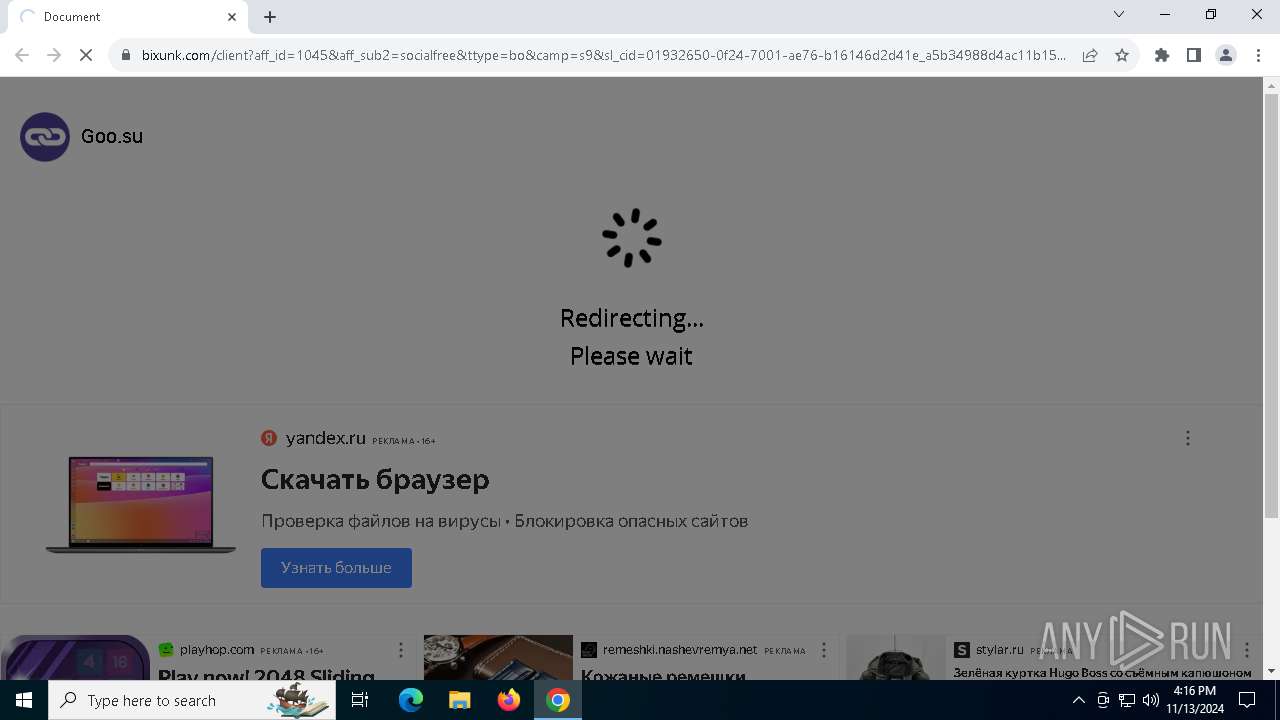Share this page icon

tap(1090, 56)
